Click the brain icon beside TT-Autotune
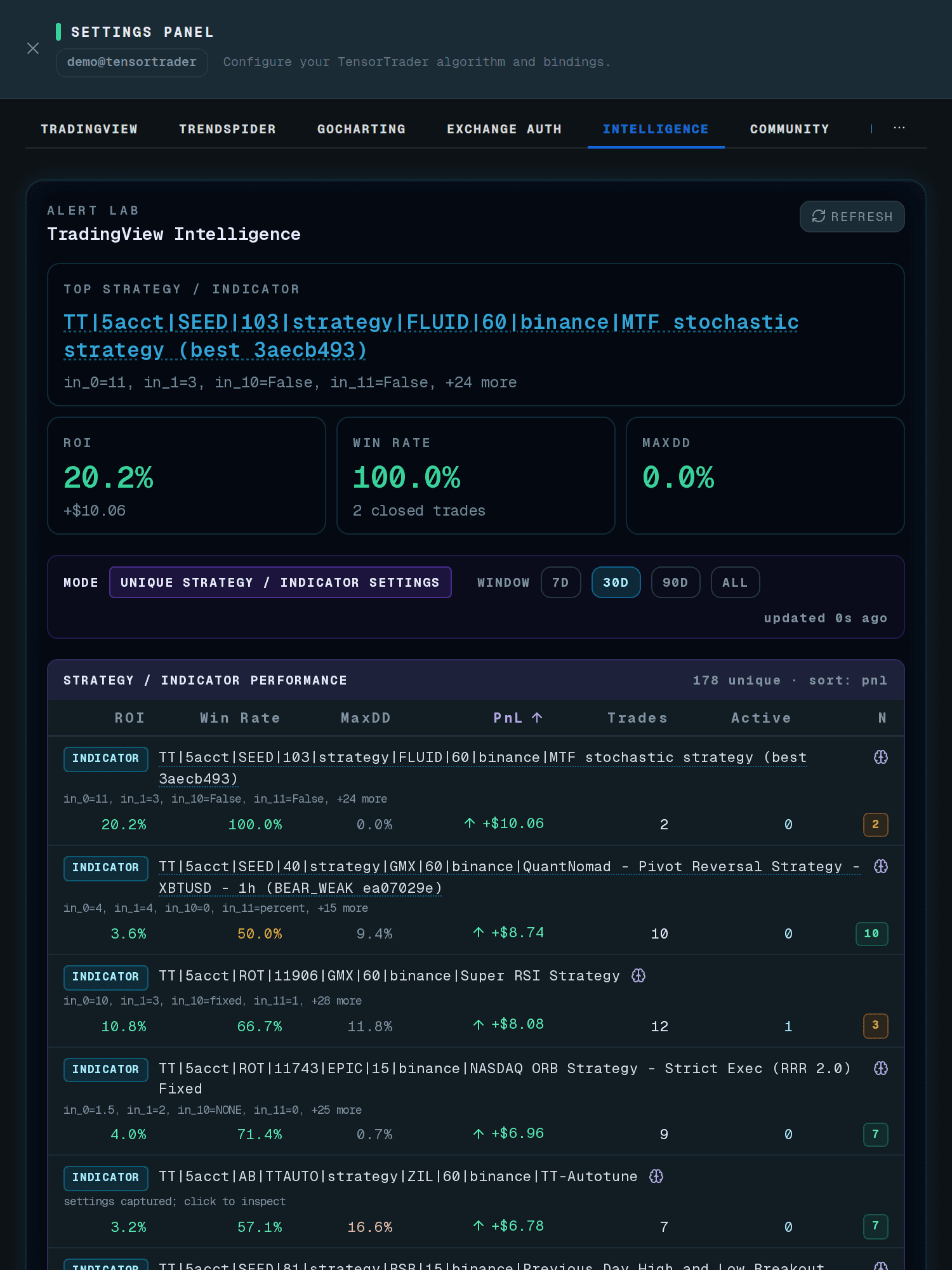This screenshot has width=952, height=1270. tap(656, 1176)
